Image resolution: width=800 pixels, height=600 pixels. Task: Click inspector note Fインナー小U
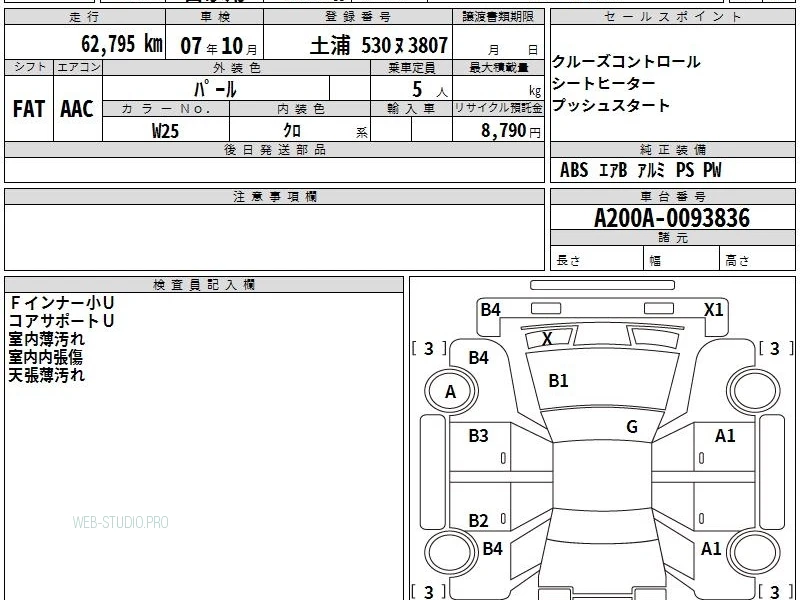[x=62, y=303]
